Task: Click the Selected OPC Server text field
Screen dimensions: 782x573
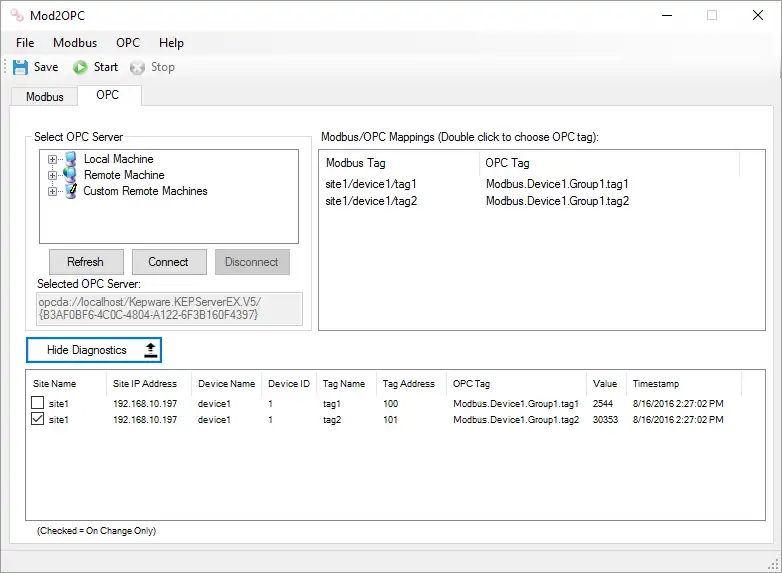Action: [169, 309]
